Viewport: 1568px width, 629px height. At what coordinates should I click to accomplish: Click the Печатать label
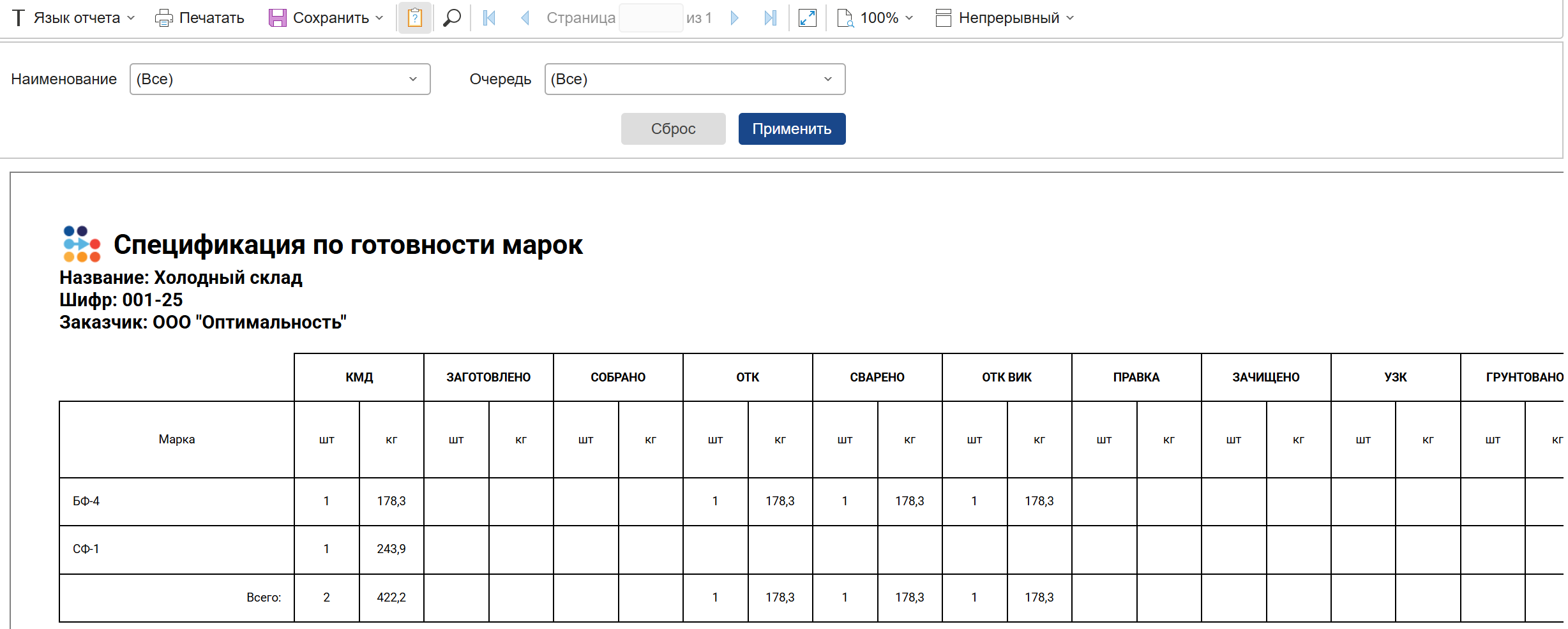point(212,18)
